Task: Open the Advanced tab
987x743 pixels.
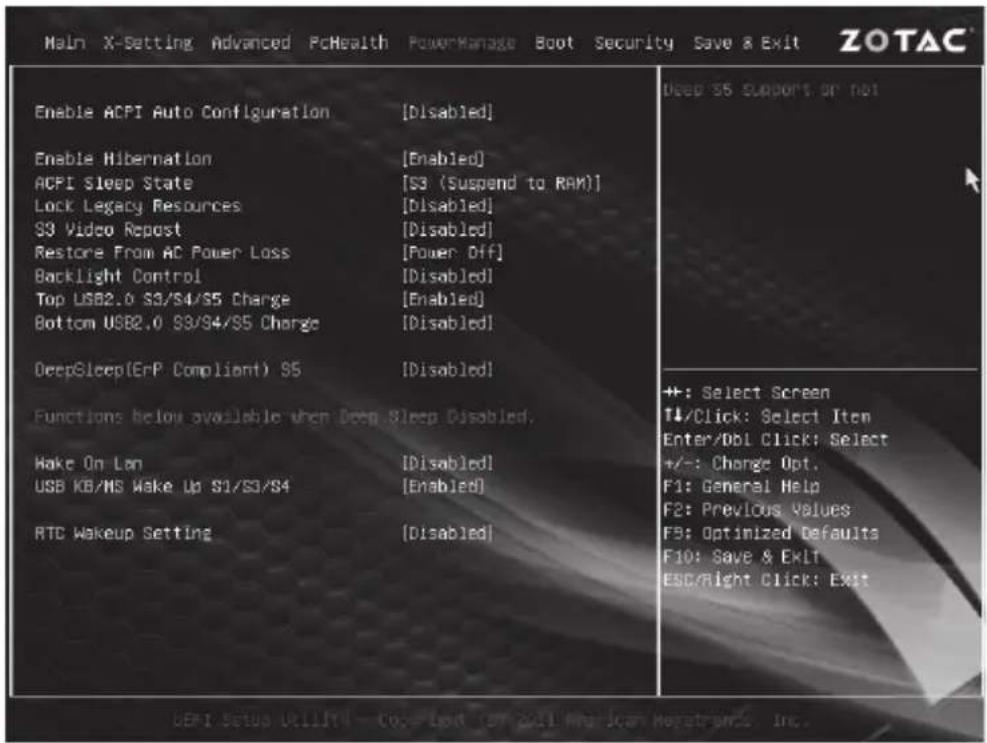Action: tap(251, 43)
